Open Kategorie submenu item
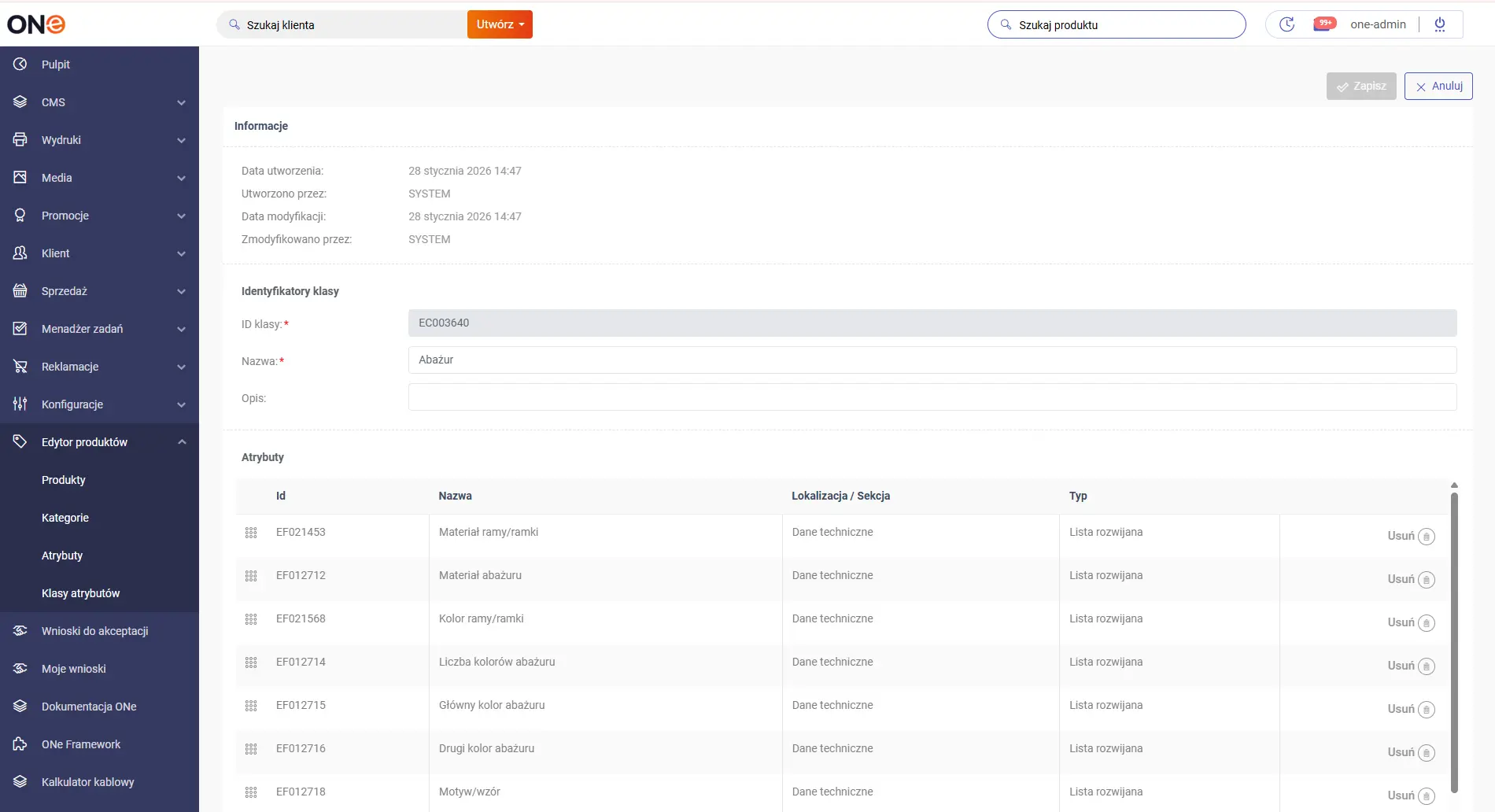Image resolution: width=1495 pixels, height=812 pixels. (x=65, y=518)
